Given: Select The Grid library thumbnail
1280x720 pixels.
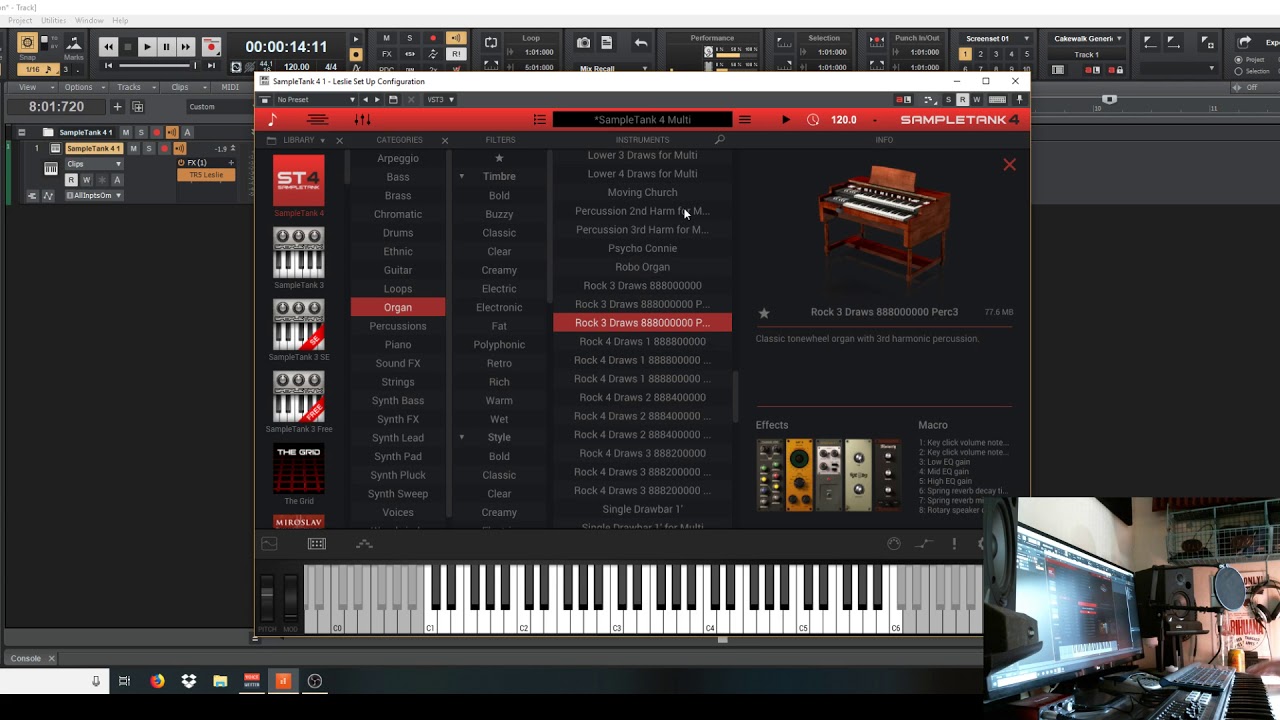Looking at the screenshot, I should pos(298,469).
